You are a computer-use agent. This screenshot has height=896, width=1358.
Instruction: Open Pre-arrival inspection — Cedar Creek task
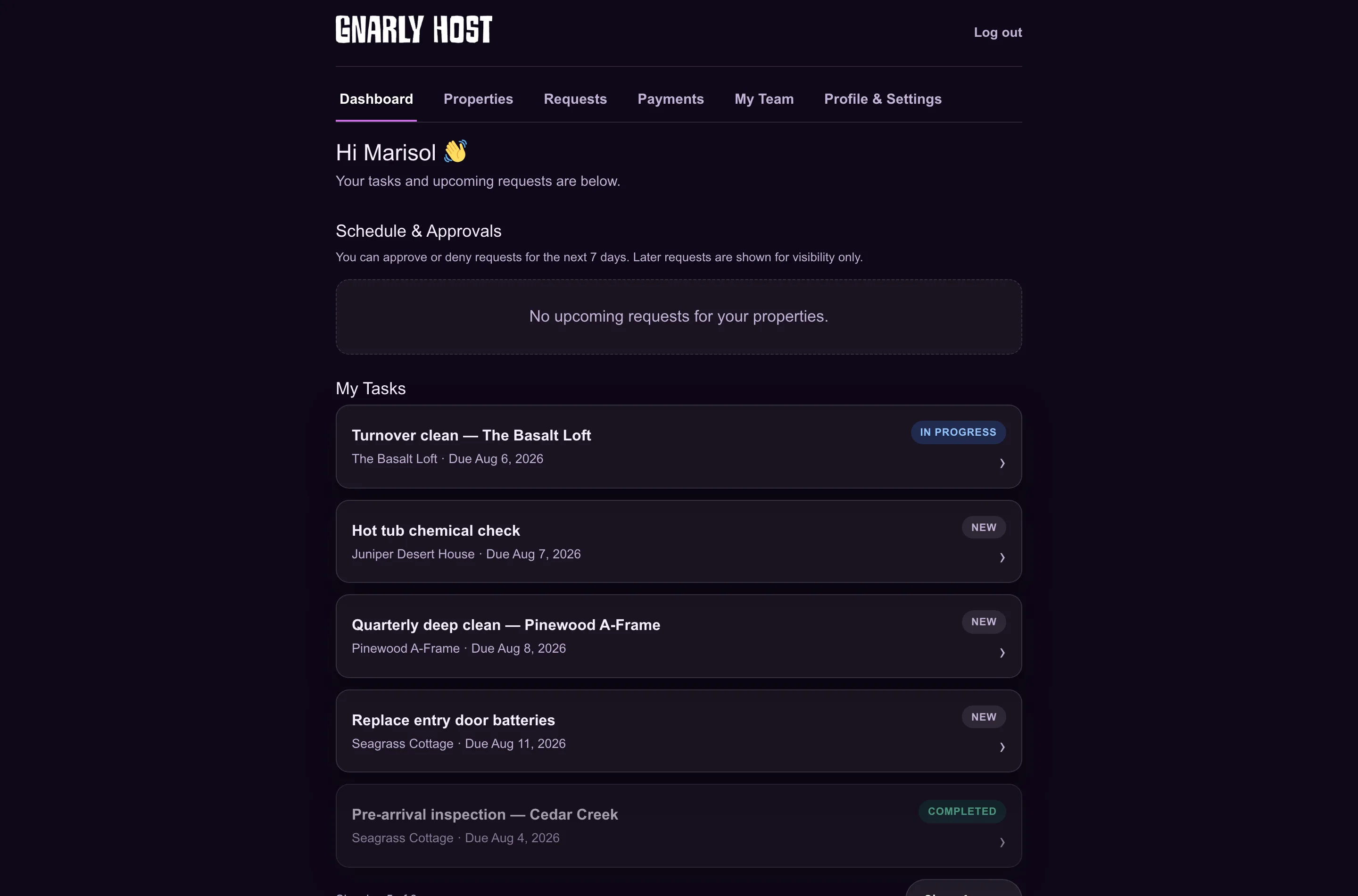[679, 826]
